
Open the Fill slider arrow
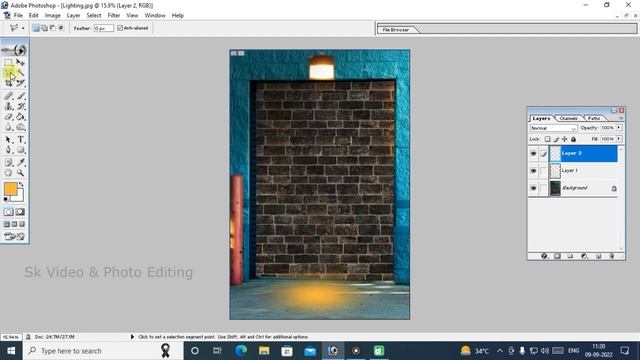619,139
